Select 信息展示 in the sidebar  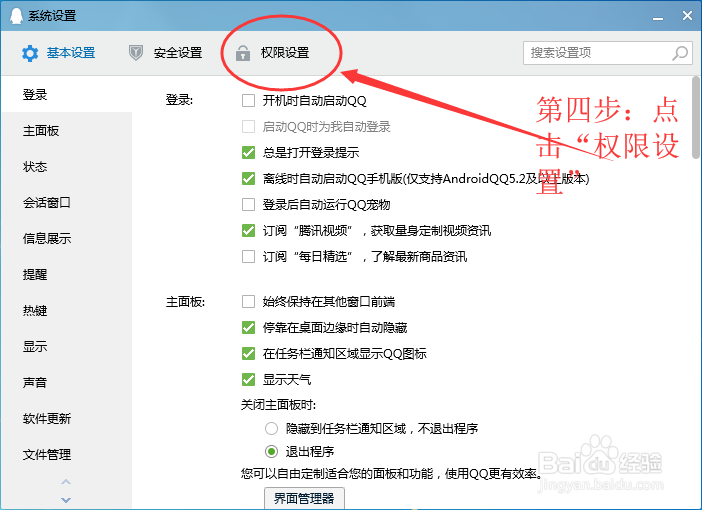coord(66,238)
